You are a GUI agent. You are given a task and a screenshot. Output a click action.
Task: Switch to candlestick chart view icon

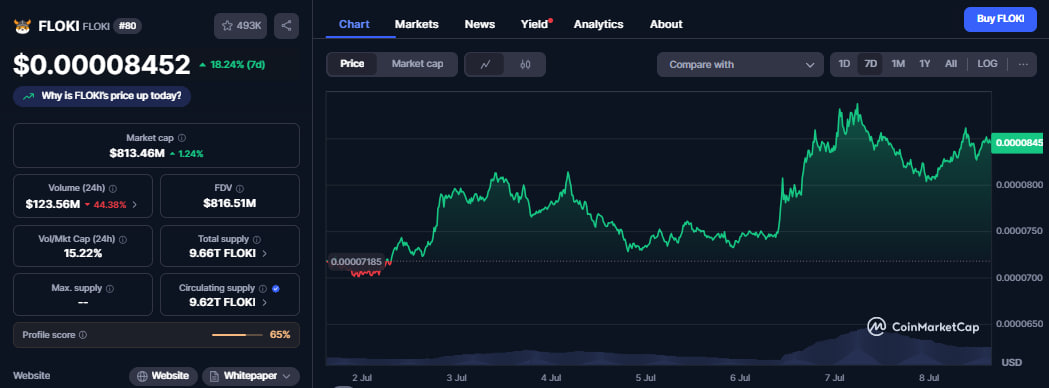(x=524, y=64)
